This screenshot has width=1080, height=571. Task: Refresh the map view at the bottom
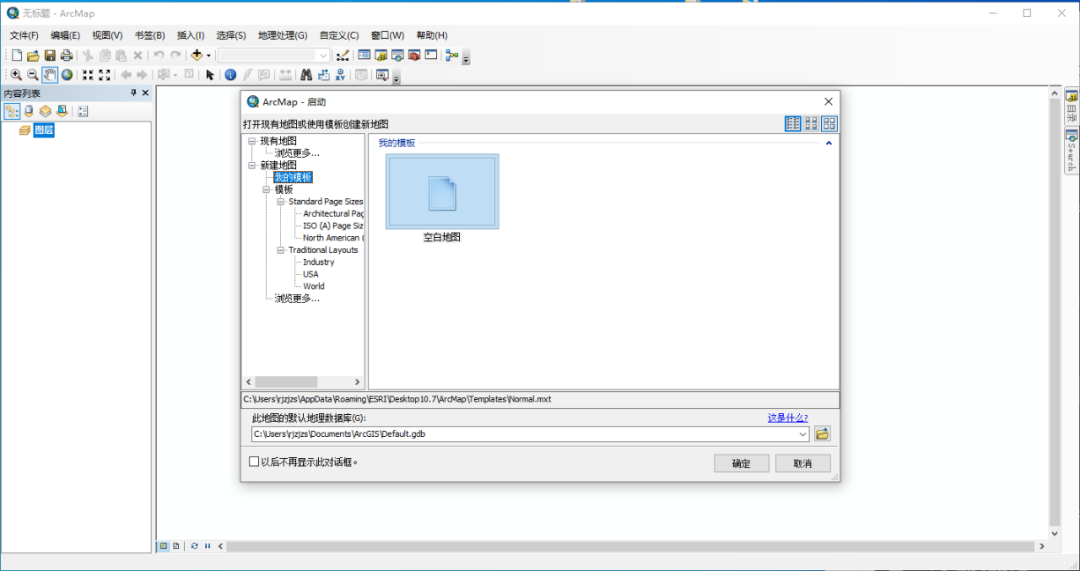(x=194, y=546)
